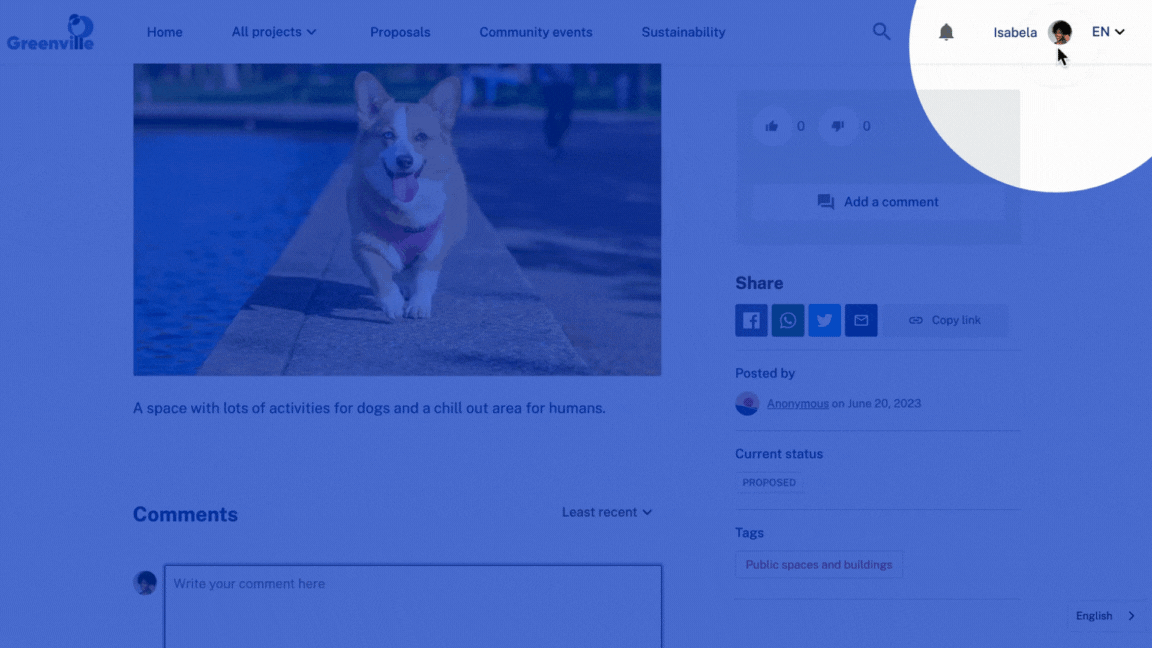Click commenter avatar beside comment box
The width and height of the screenshot is (1152, 648).
(x=145, y=583)
